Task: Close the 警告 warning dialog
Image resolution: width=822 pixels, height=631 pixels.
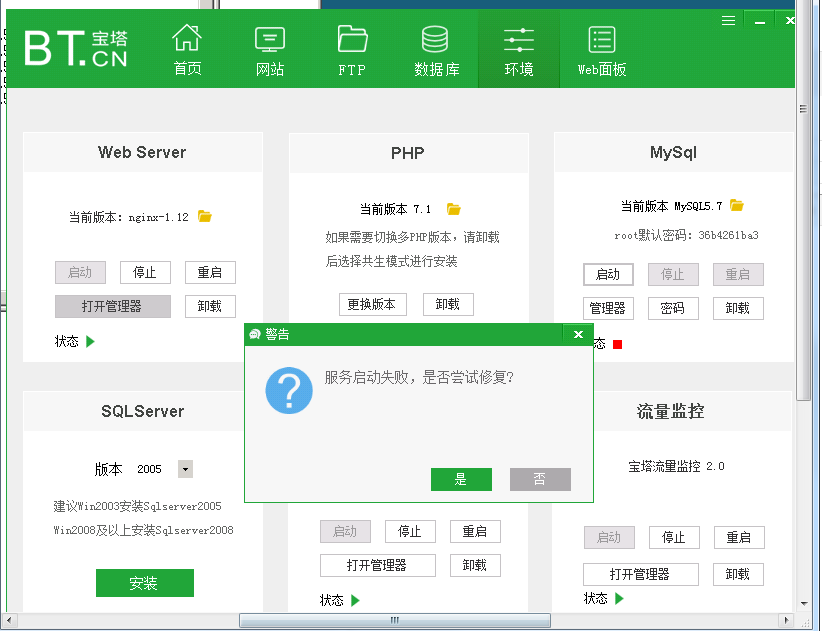Action: pos(578,334)
